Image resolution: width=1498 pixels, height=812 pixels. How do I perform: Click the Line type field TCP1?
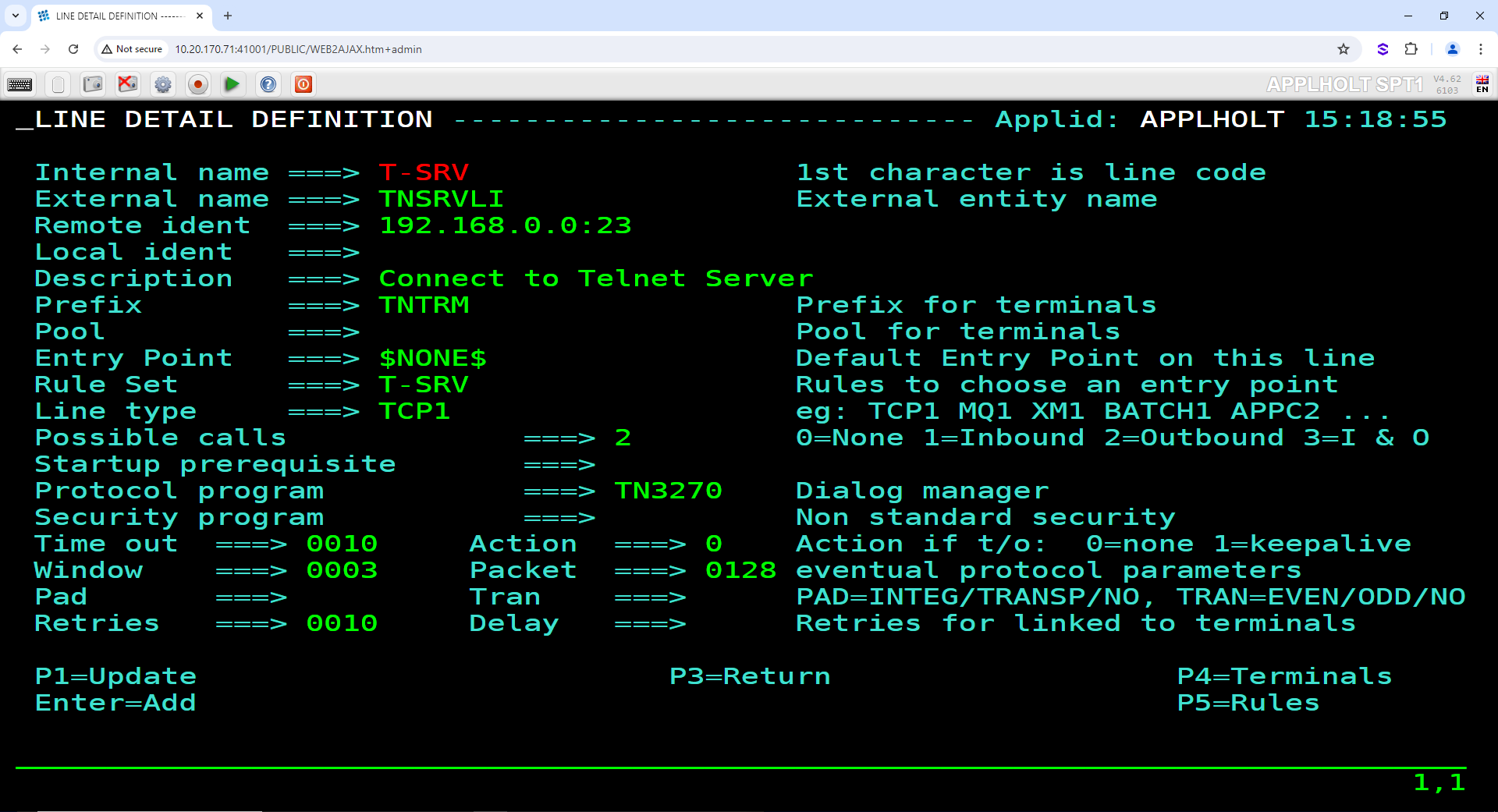tap(414, 412)
